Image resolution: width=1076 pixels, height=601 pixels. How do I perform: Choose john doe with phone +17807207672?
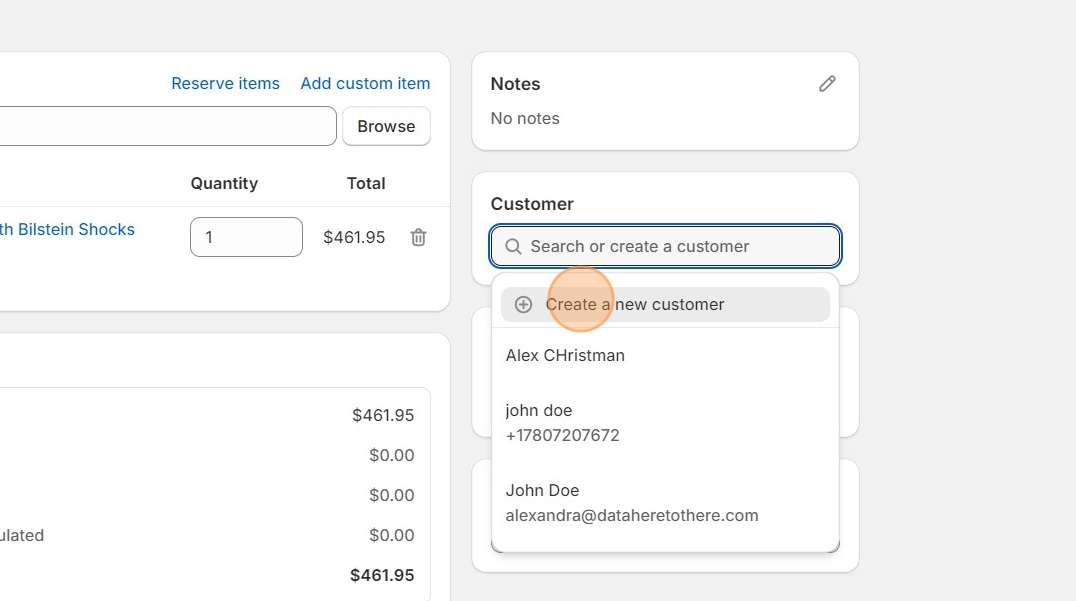(562, 423)
